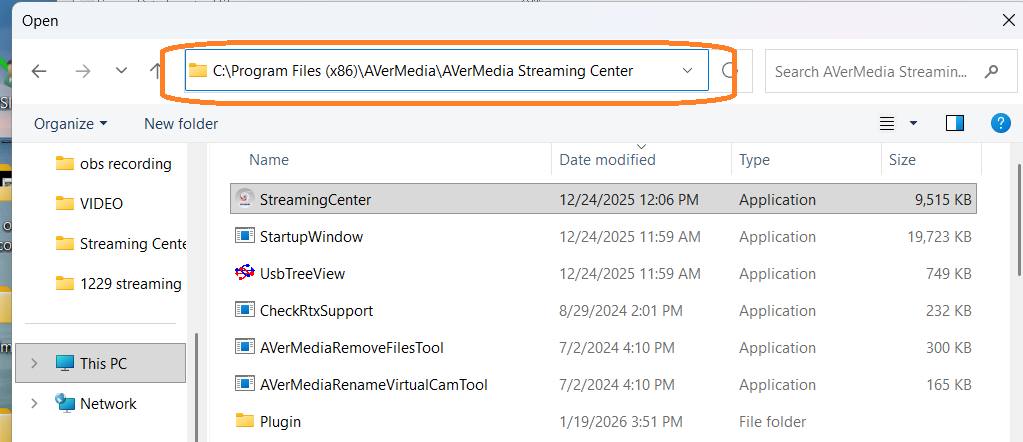Click the Help question mark icon
This screenshot has height=442, width=1023.
(x=1000, y=123)
